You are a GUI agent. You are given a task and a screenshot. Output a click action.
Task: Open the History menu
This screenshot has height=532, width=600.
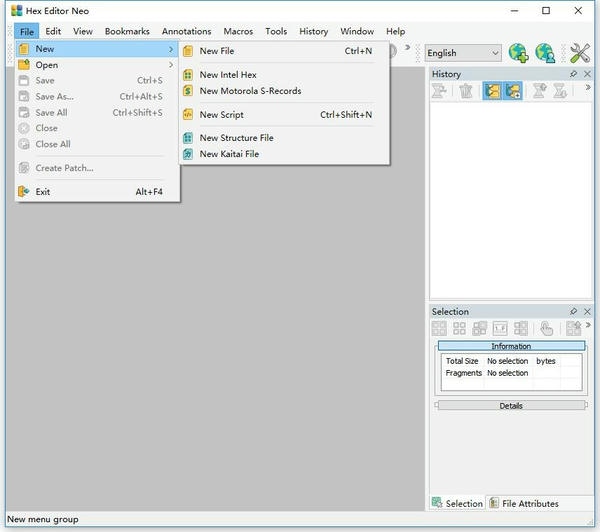(x=313, y=31)
